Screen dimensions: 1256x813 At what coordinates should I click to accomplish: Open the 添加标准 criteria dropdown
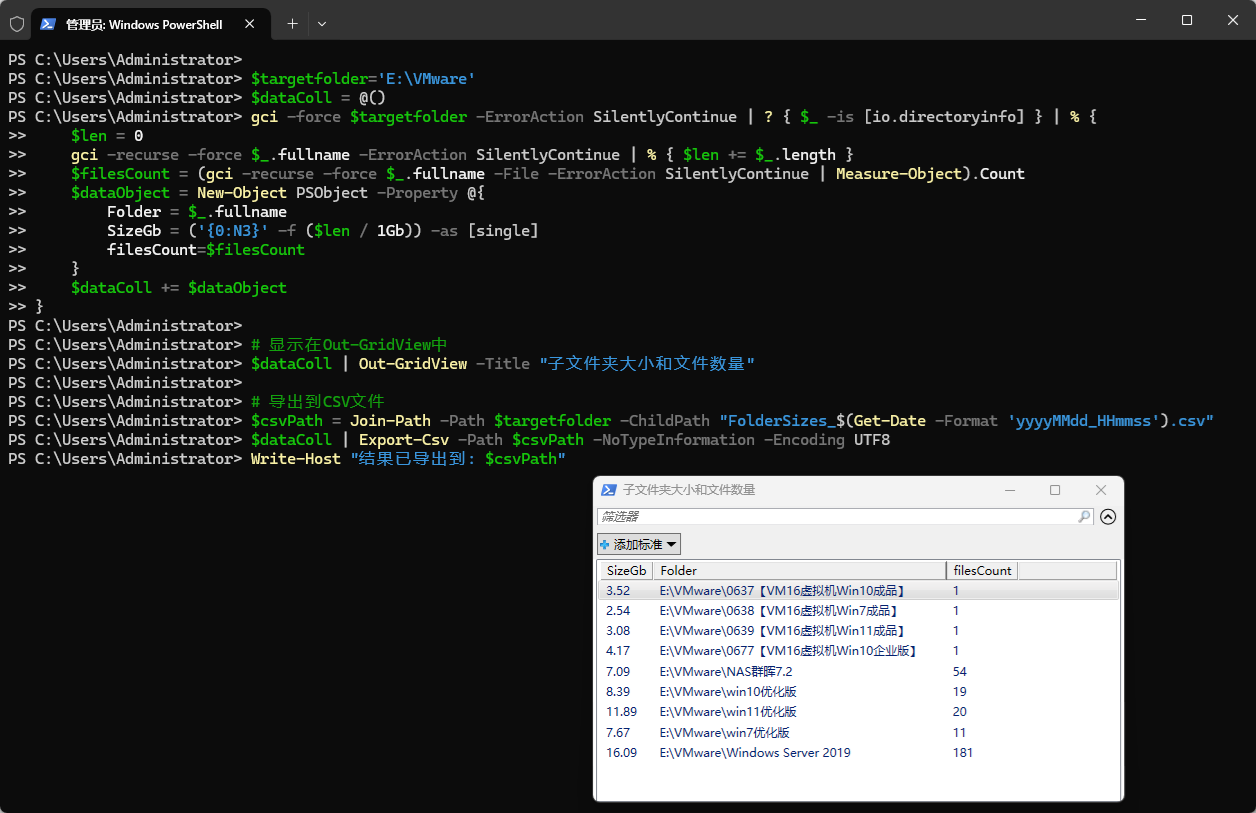639,545
